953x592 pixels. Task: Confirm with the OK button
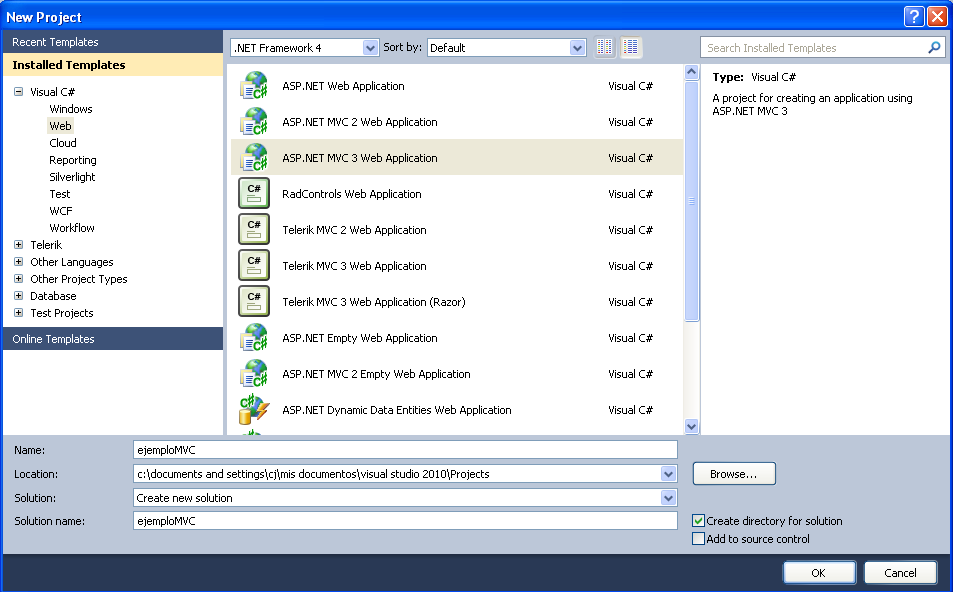[818, 571]
